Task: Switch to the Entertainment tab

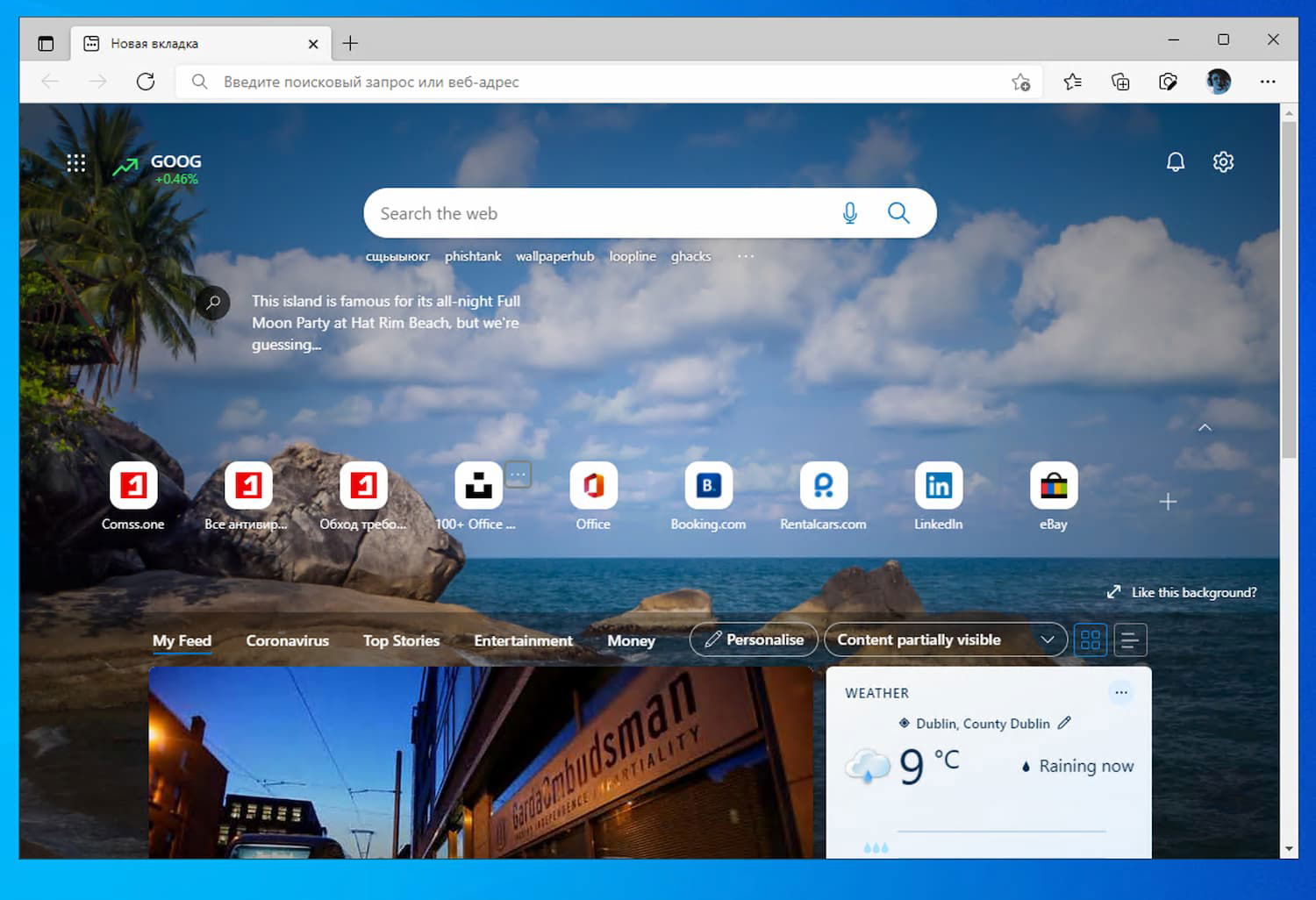Action: (x=524, y=640)
